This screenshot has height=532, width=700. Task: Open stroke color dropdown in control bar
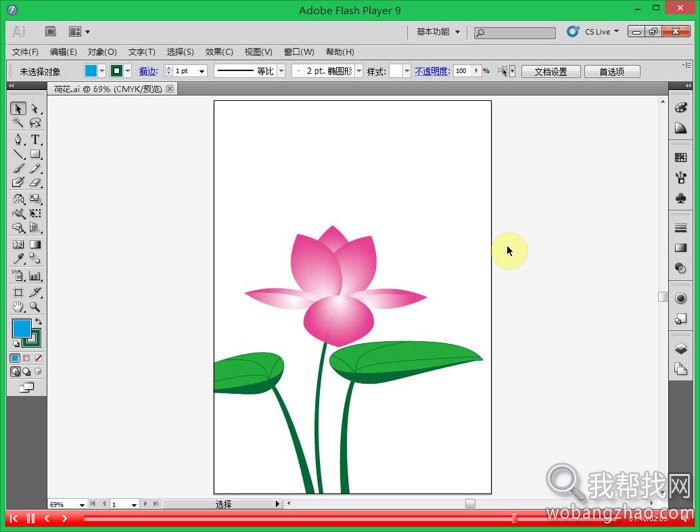pos(128,71)
